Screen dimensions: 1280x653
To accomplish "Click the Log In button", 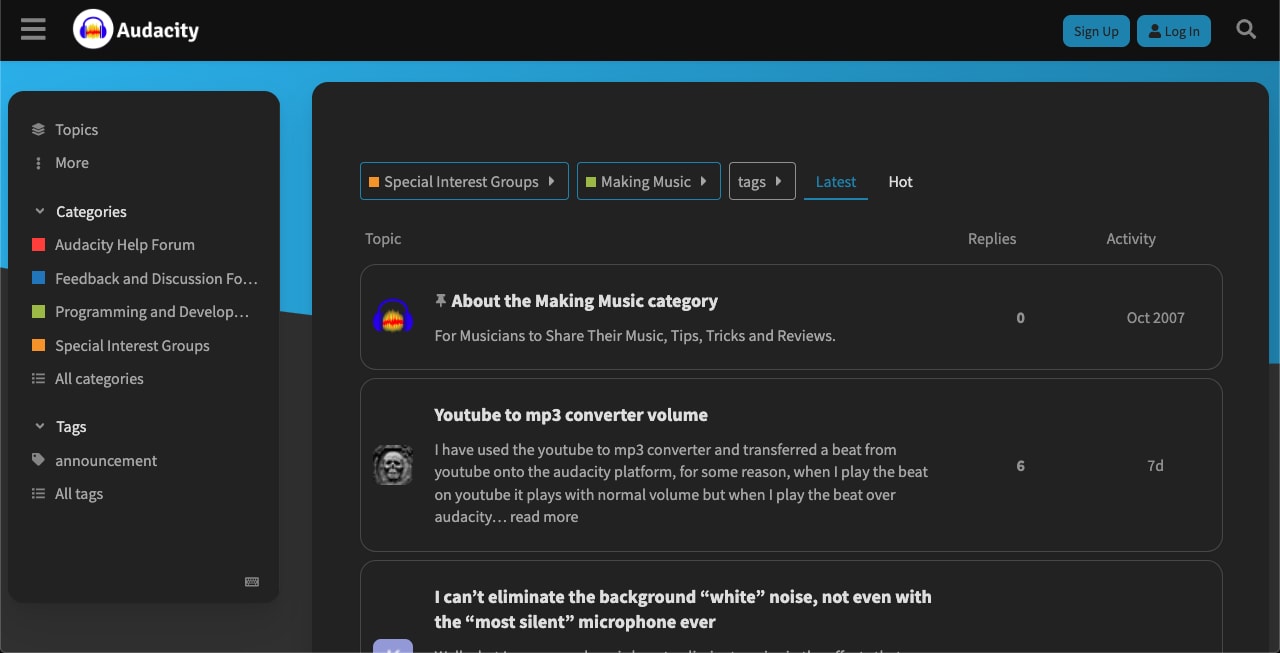I will click(x=1174, y=31).
